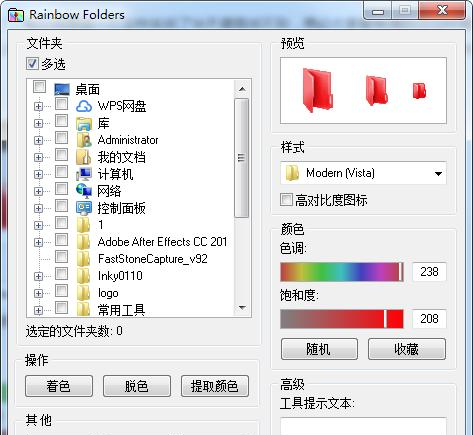Expand the 计算机 tree node
473x435 pixels.
[x=38, y=174]
